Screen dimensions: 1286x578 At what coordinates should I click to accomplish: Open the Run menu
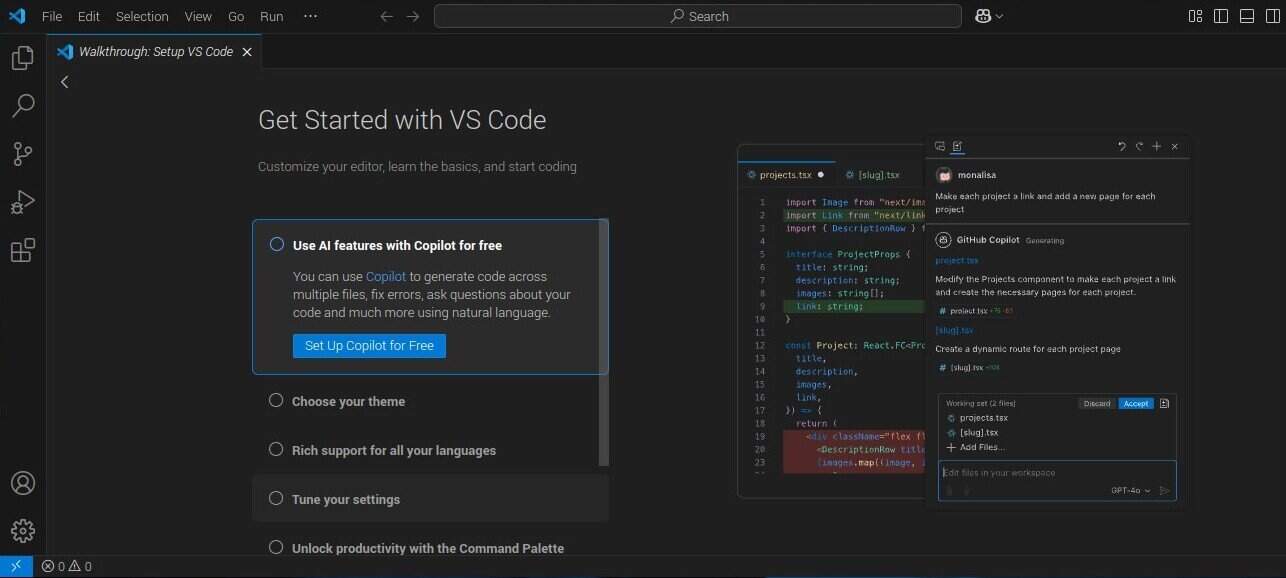[x=271, y=16]
